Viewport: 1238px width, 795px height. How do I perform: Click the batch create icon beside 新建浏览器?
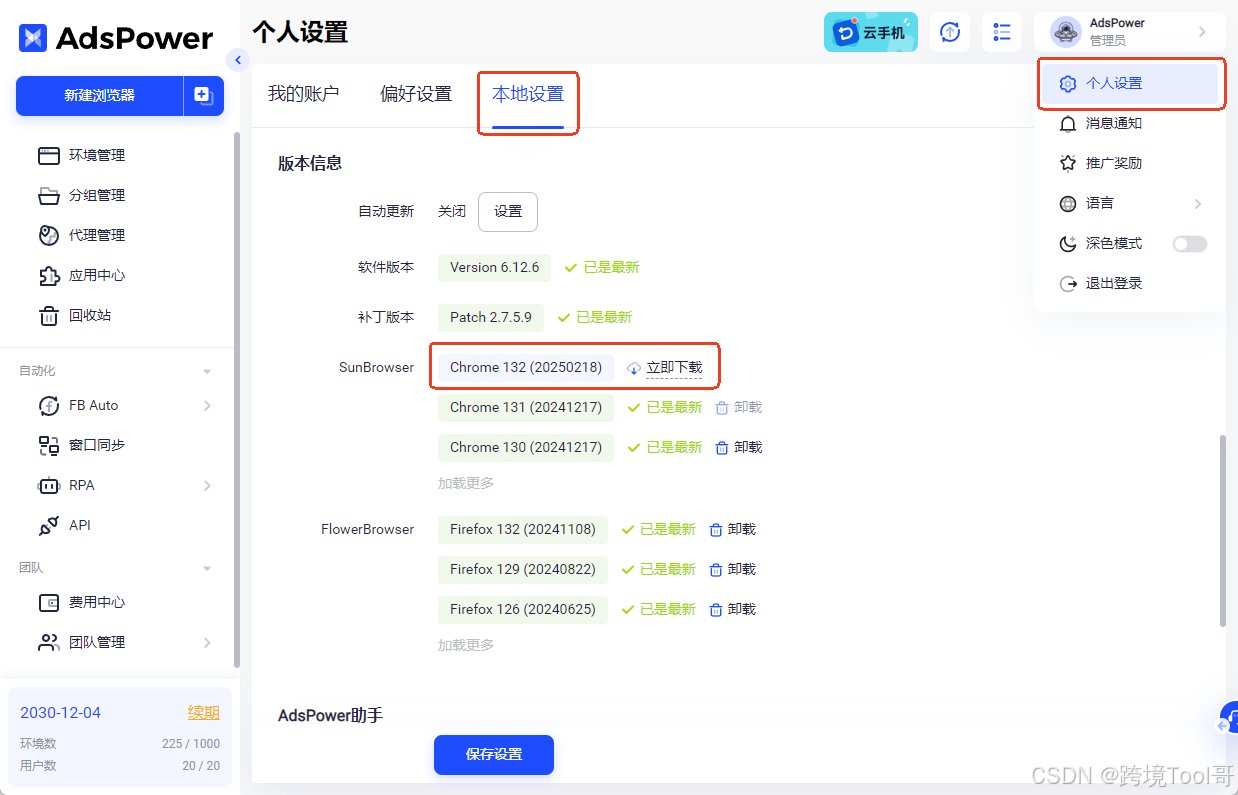[204, 96]
